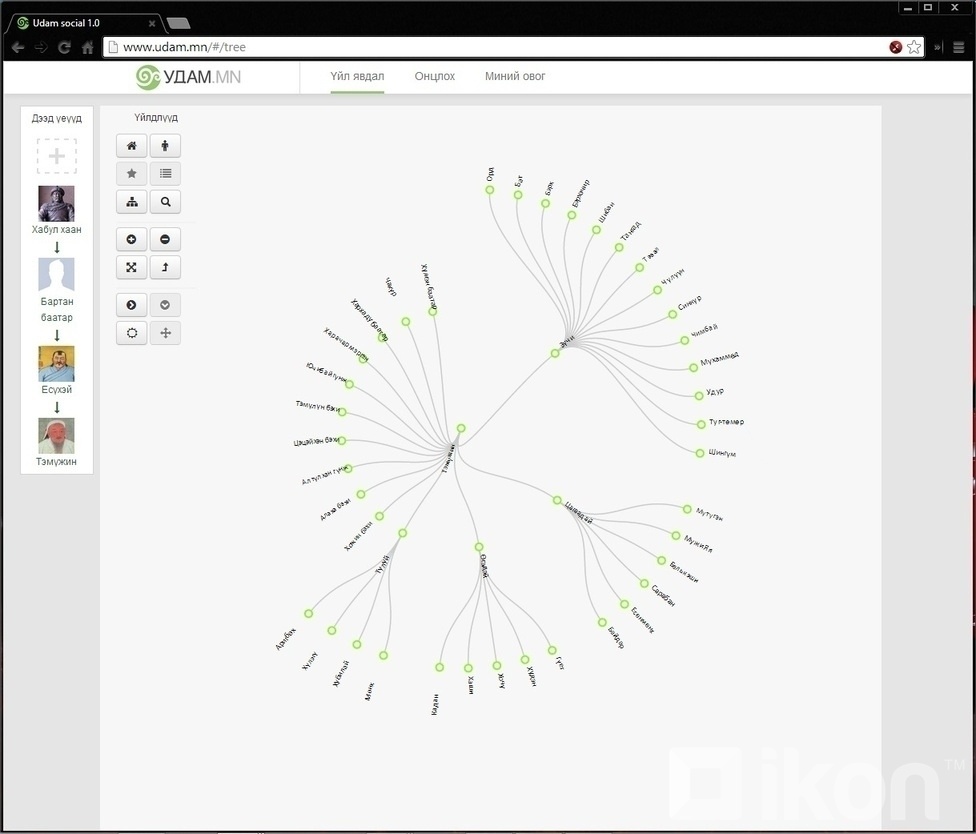Switch to the Миний овог tab

(515, 76)
